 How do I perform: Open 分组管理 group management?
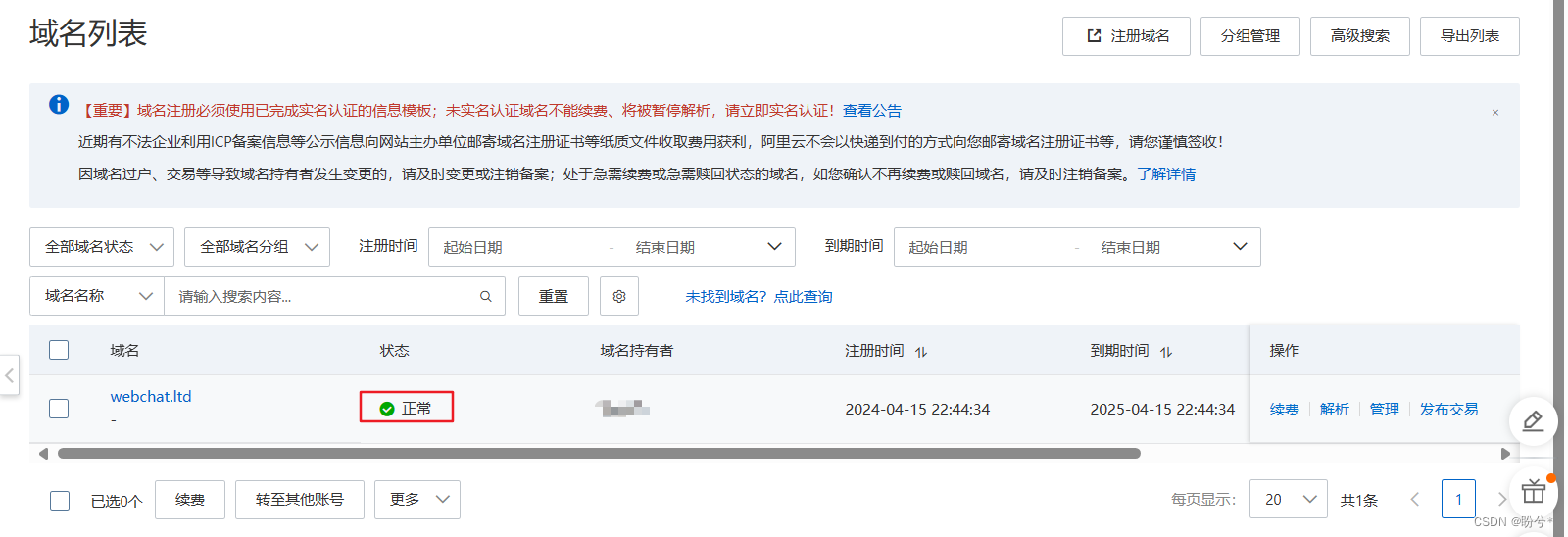click(x=1250, y=36)
